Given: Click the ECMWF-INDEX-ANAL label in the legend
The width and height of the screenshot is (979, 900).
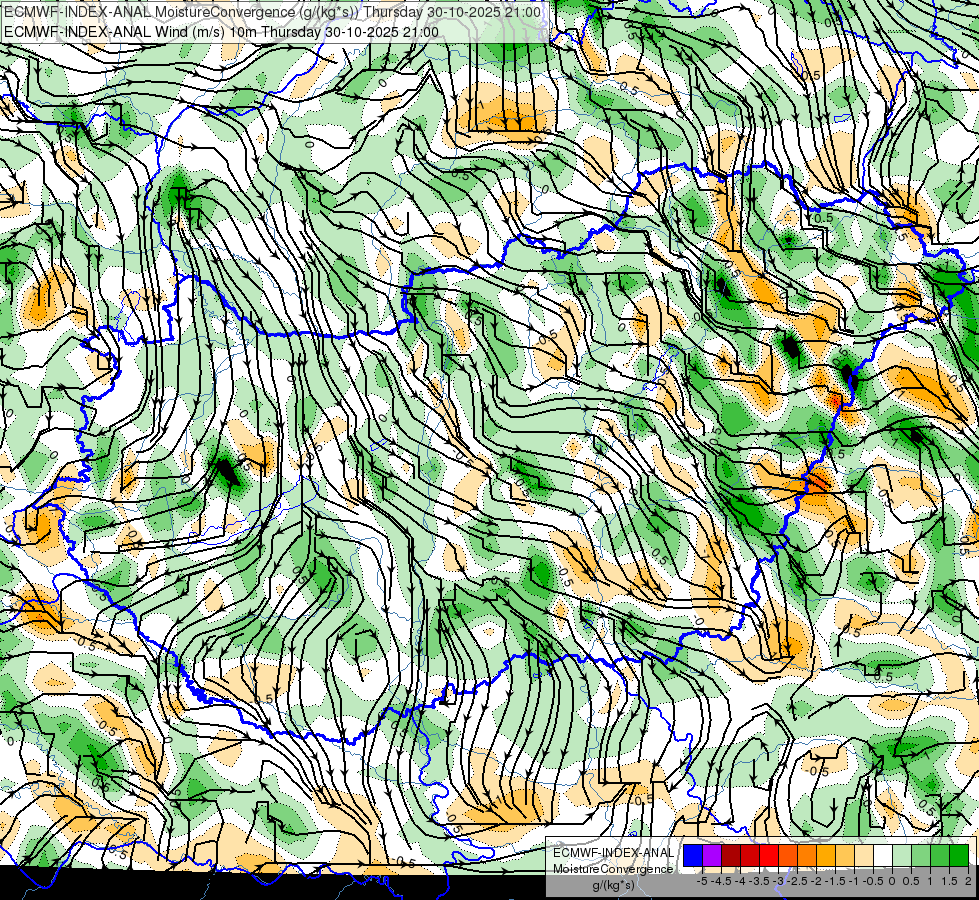Looking at the screenshot, I should coord(613,853).
